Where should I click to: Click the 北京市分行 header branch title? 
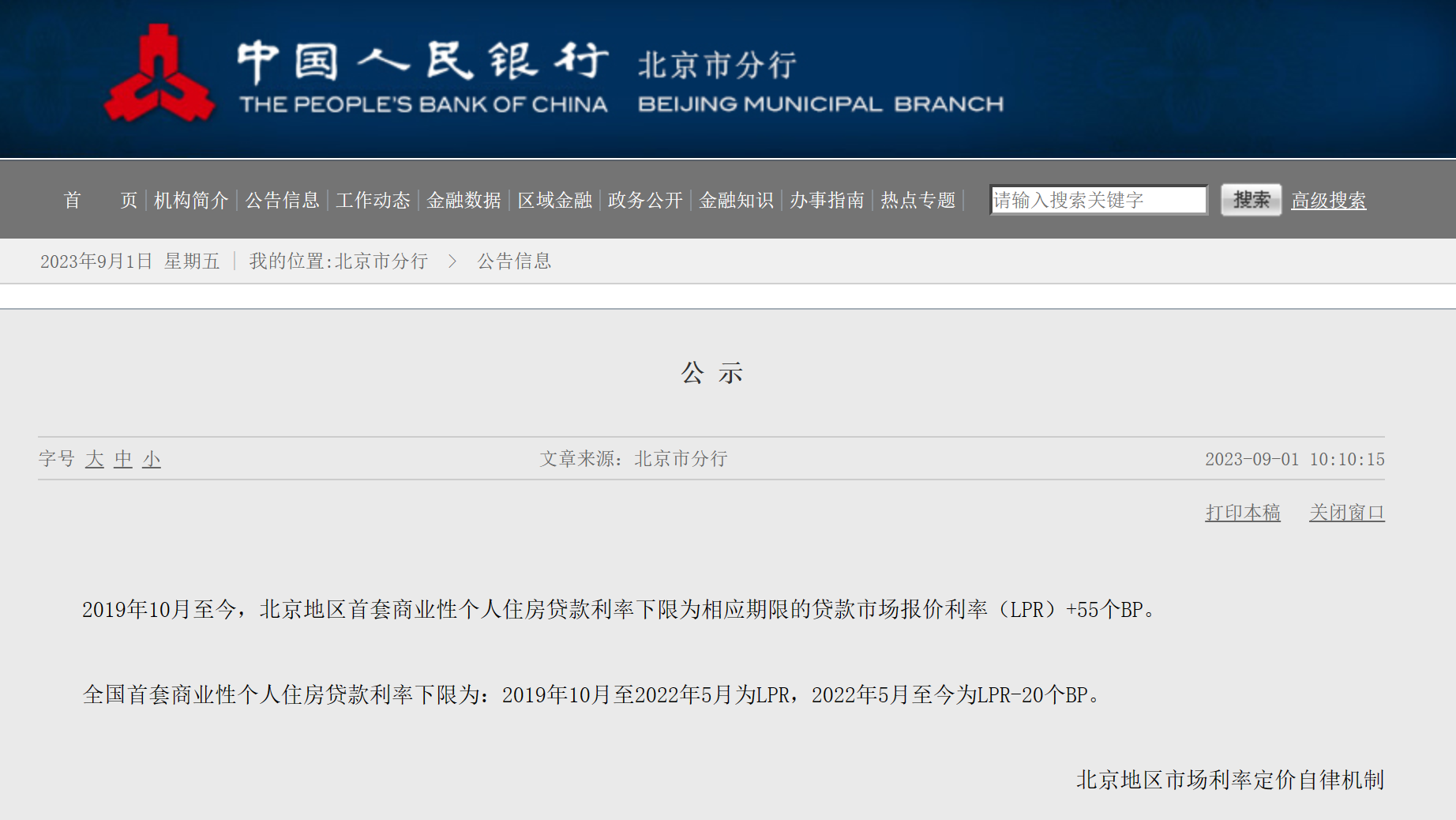[x=717, y=66]
